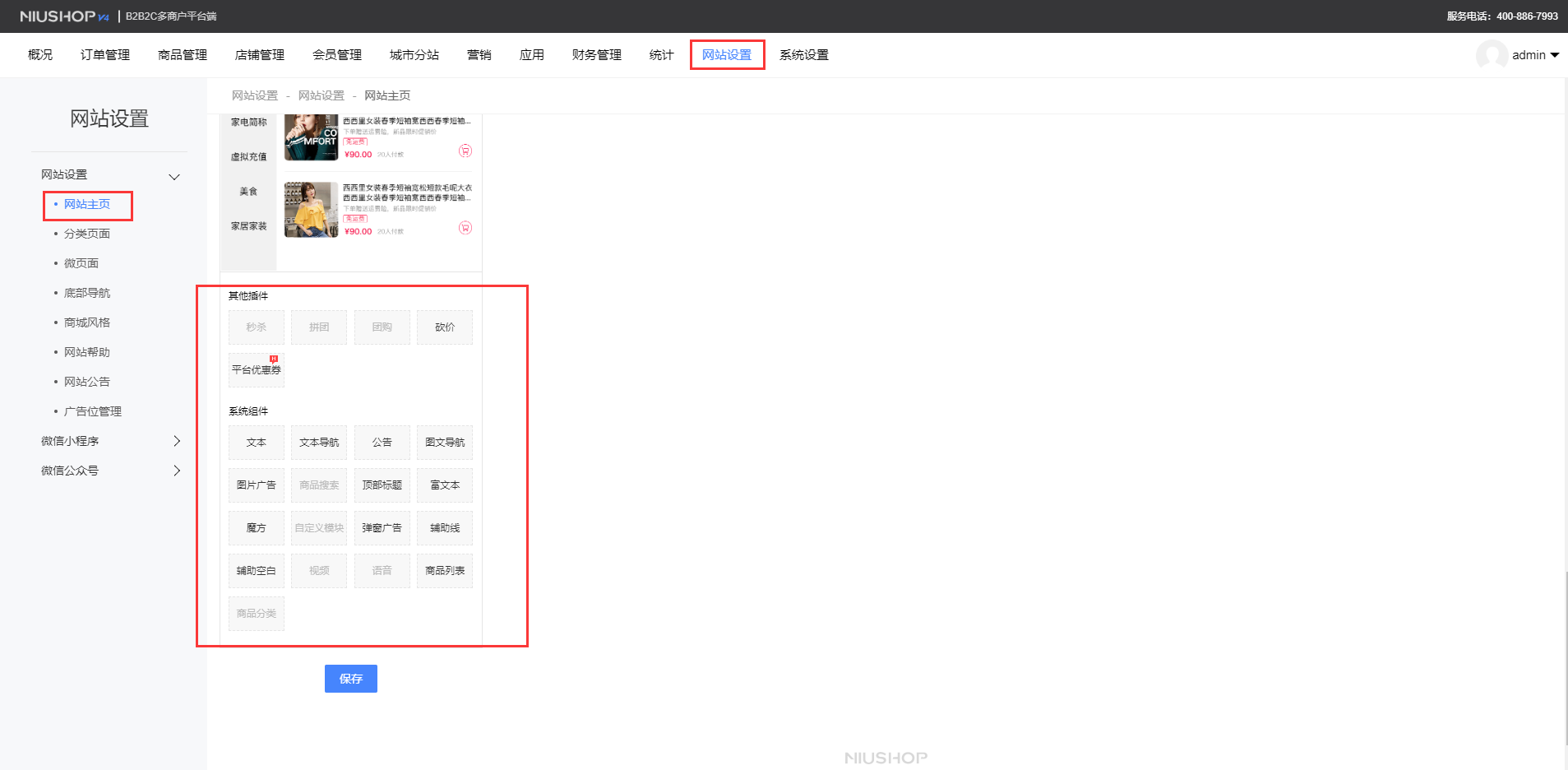The height and width of the screenshot is (770, 1568).
Task: Select the 网站设置 top menu
Action: (x=727, y=55)
